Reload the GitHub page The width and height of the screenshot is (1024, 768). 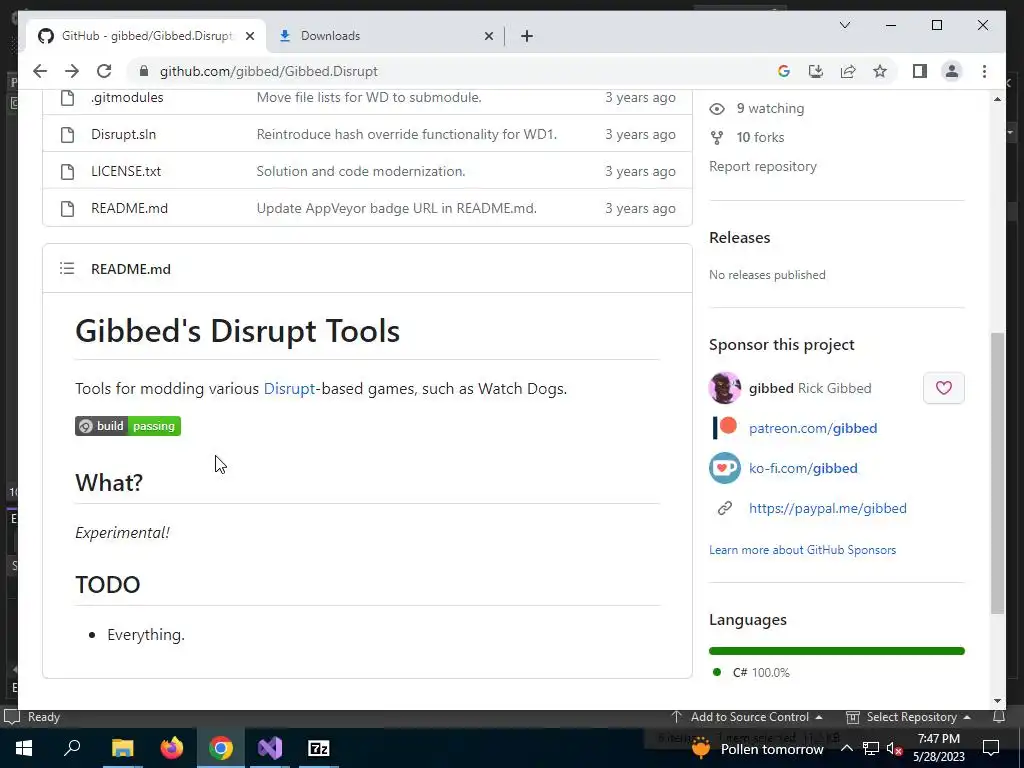point(104,71)
